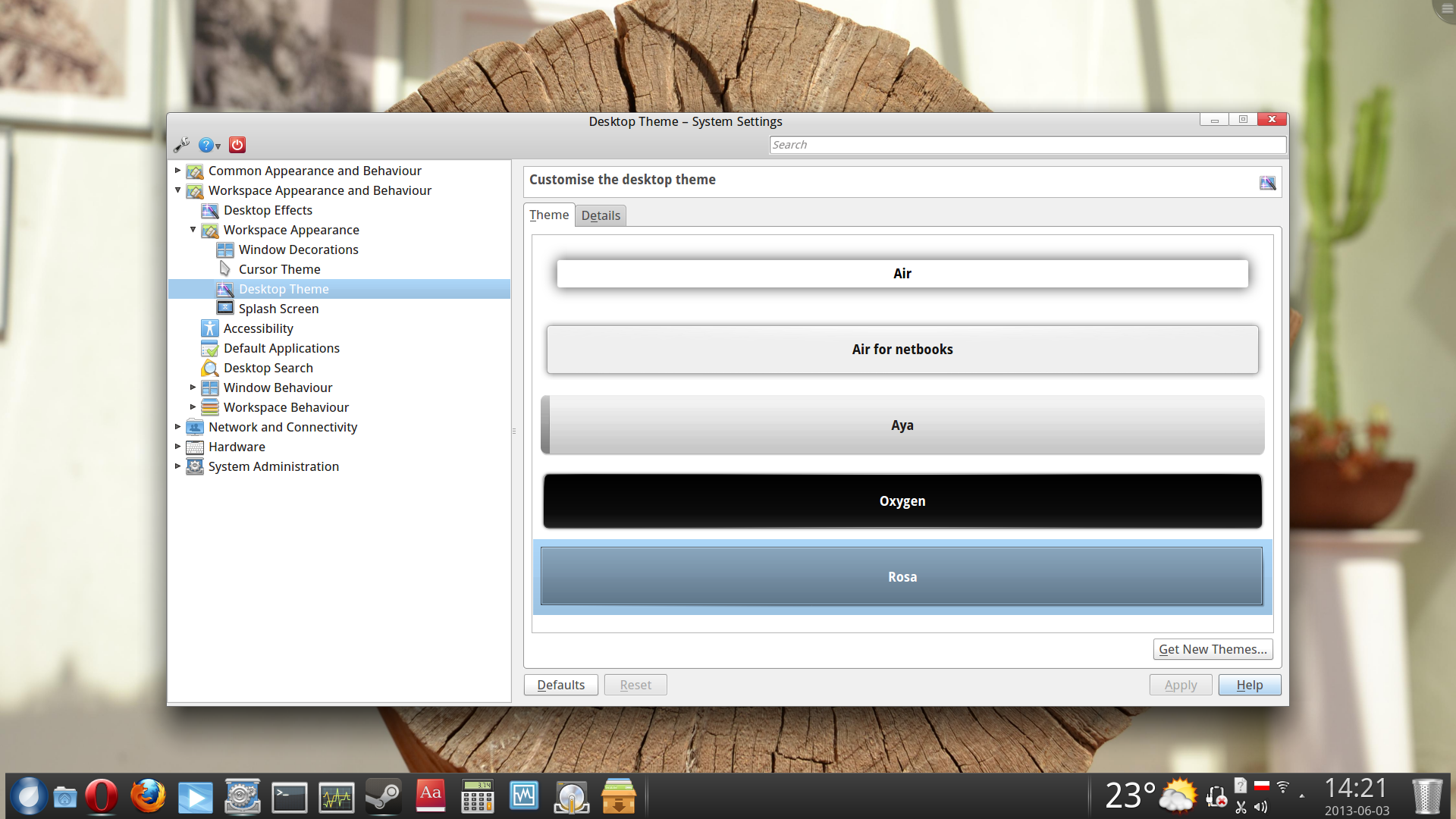Open the terminal icon in taskbar
The height and width of the screenshot is (819, 1456).
(289, 797)
